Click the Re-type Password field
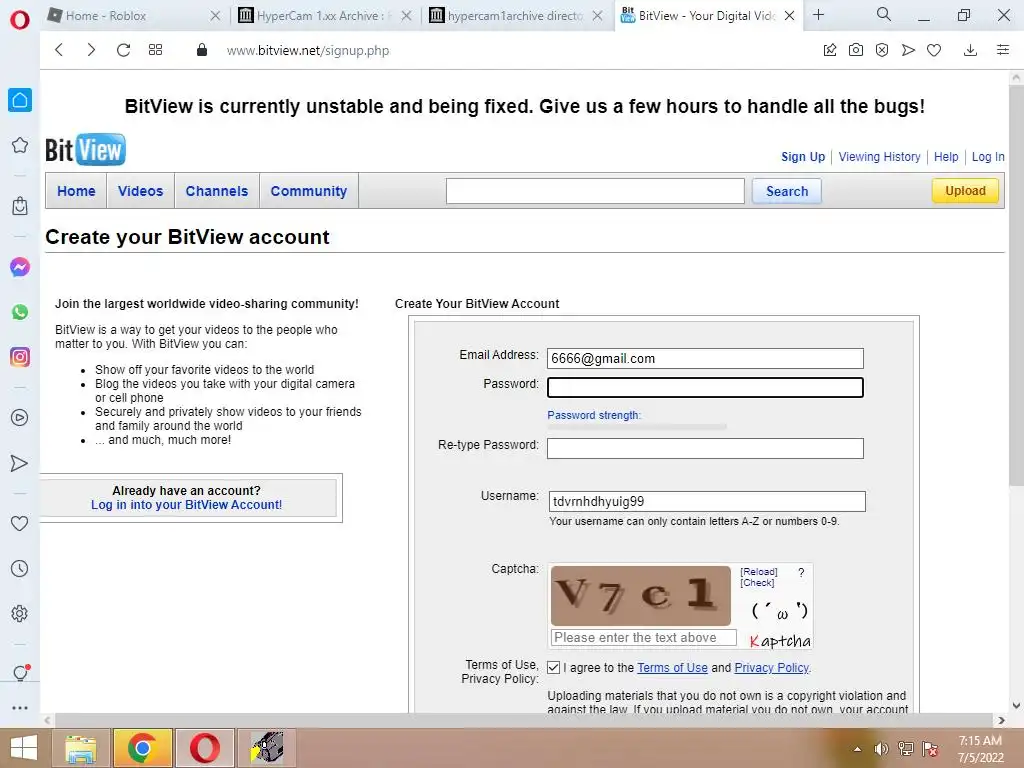 tap(705, 448)
